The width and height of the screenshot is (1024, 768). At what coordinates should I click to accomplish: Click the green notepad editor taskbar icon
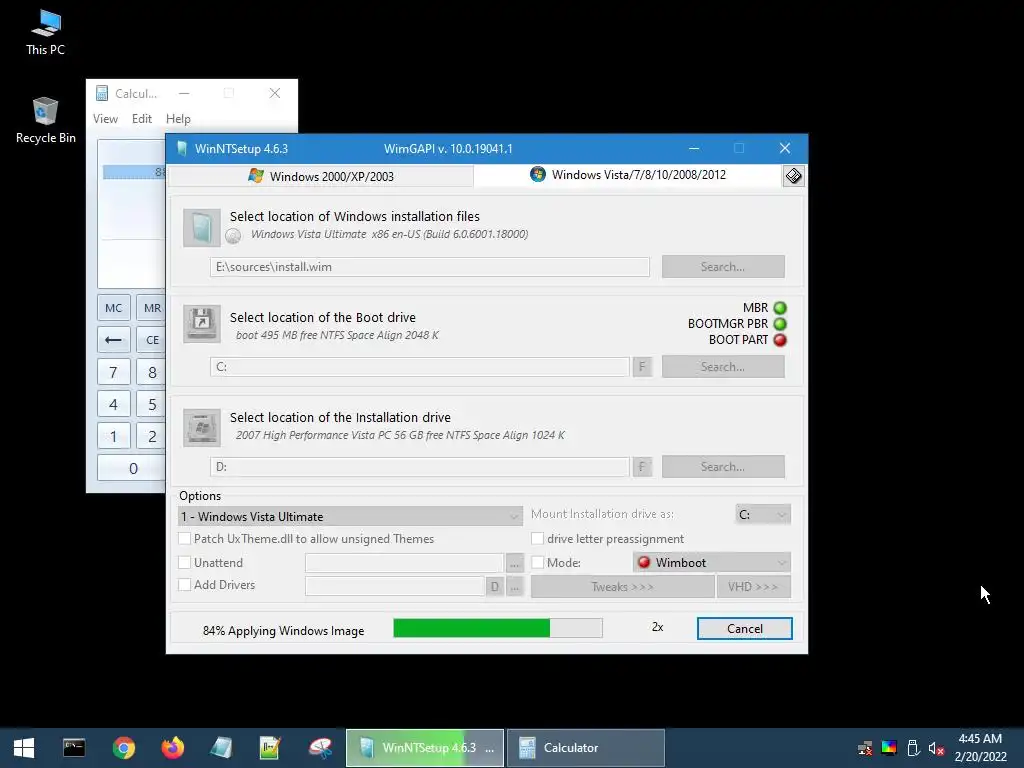coord(270,748)
